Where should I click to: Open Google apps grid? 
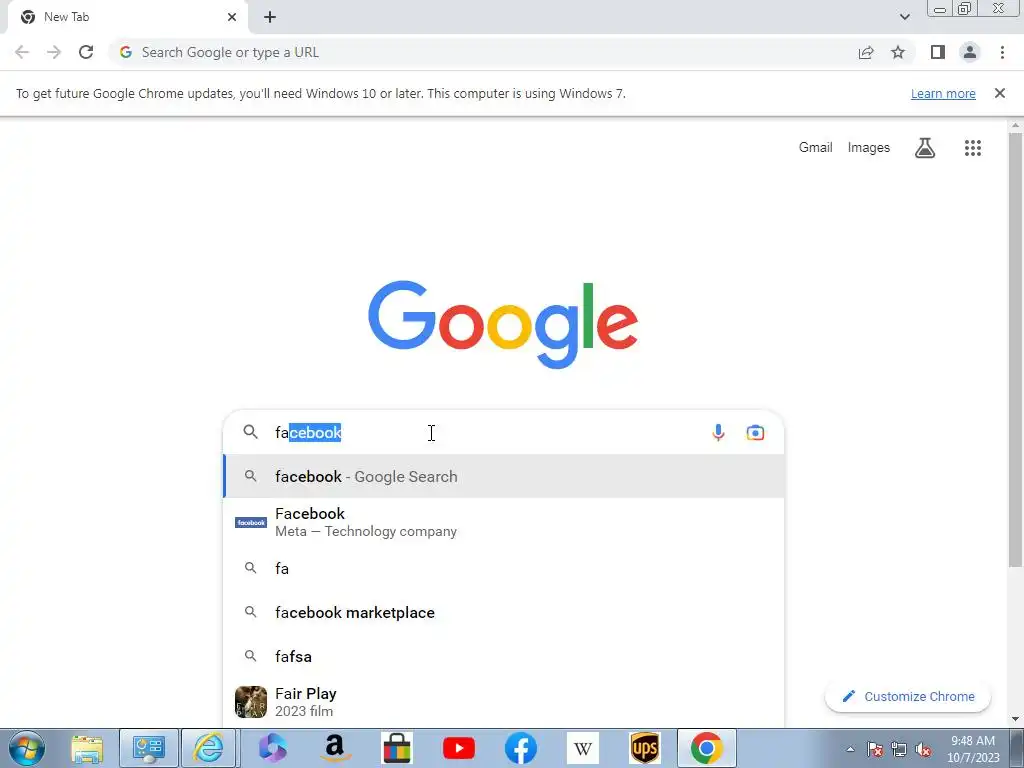click(x=973, y=148)
